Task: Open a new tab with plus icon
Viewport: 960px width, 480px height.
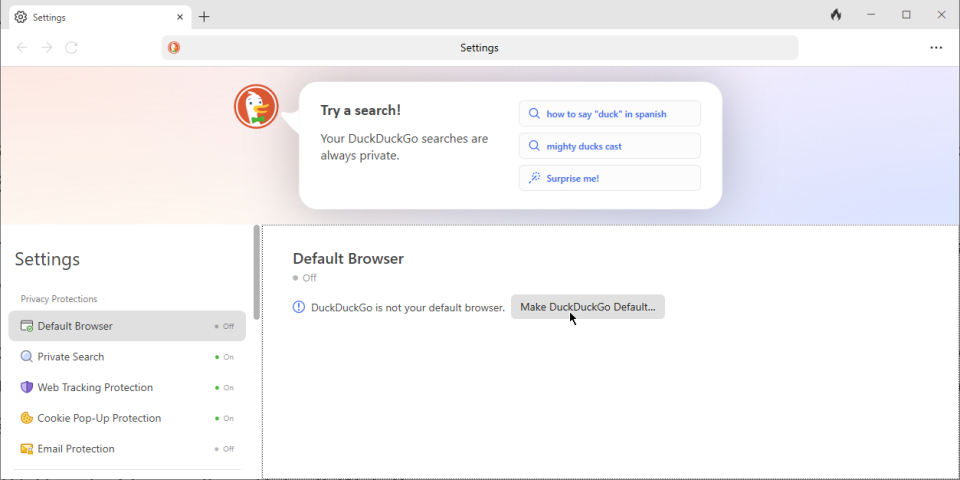Action: click(x=204, y=17)
